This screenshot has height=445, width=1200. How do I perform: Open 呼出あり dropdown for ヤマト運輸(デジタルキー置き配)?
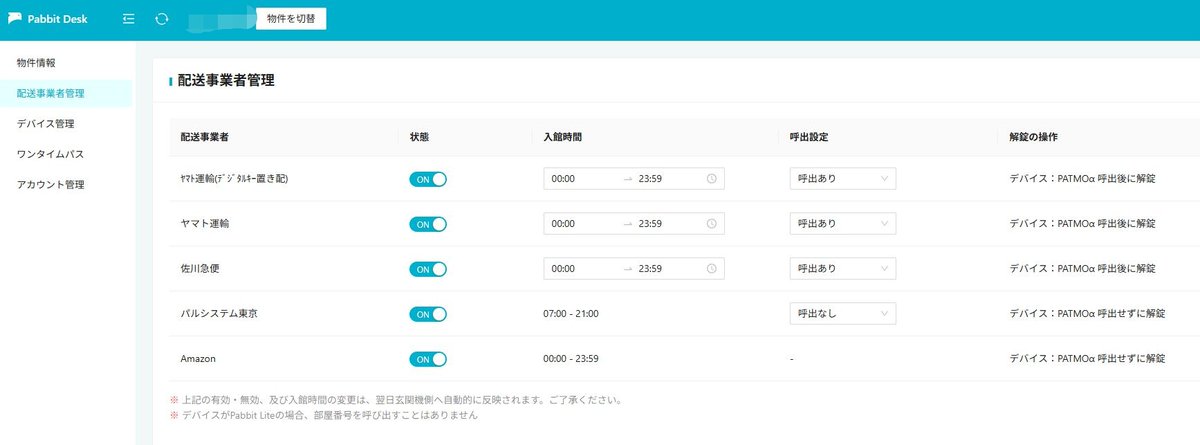(x=842, y=179)
